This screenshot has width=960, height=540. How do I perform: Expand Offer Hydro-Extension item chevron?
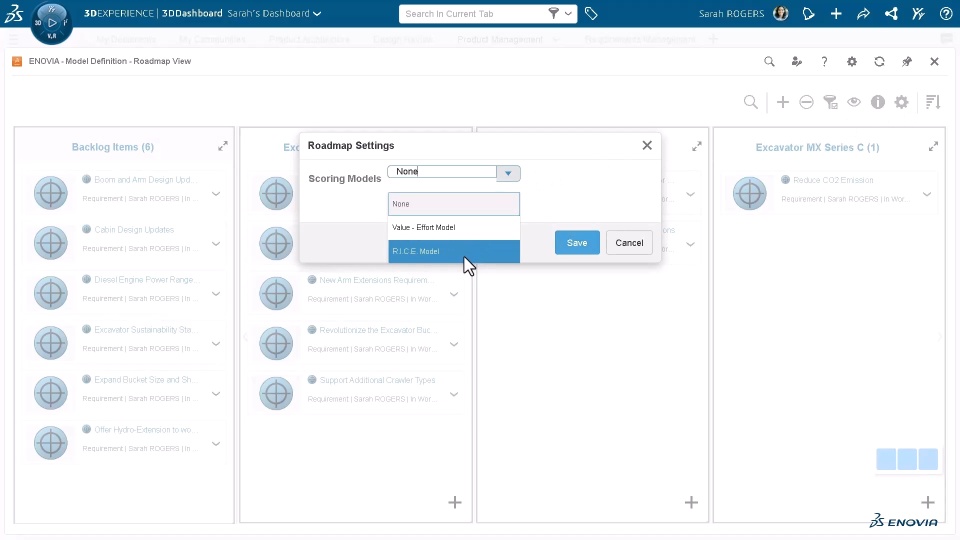216,444
